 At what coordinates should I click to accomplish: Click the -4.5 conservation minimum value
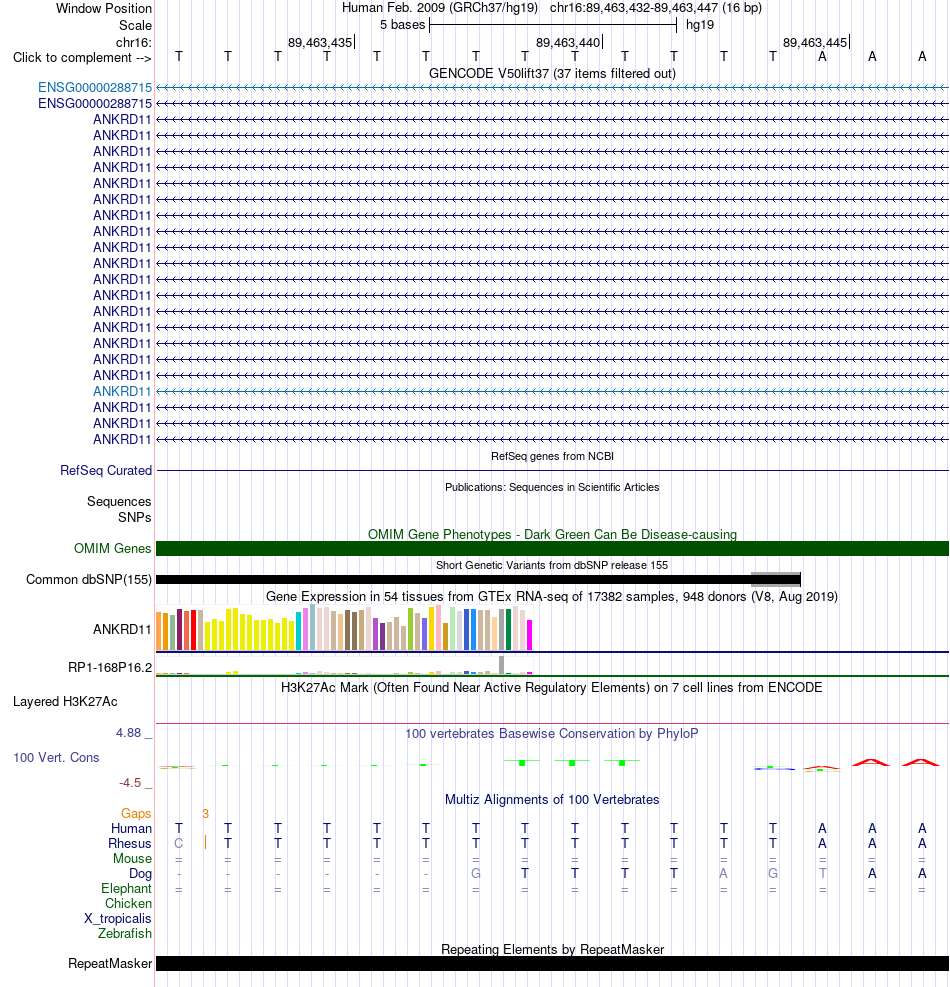pos(130,783)
